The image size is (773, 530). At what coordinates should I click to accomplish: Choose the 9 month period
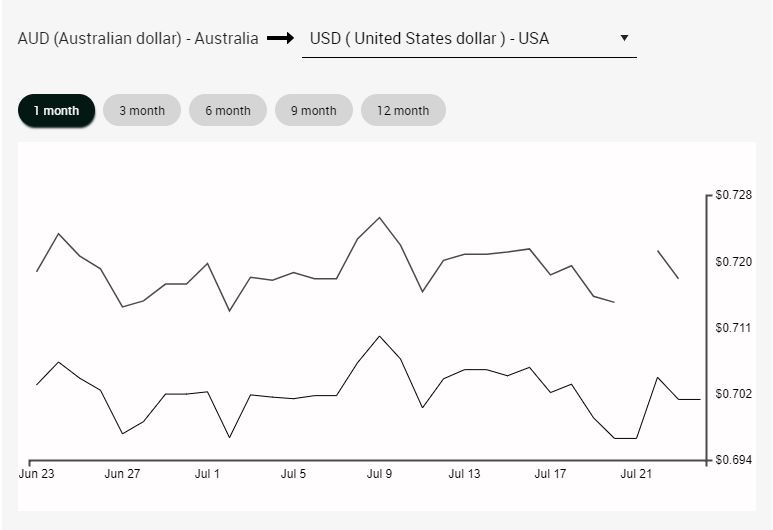[314, 111]
